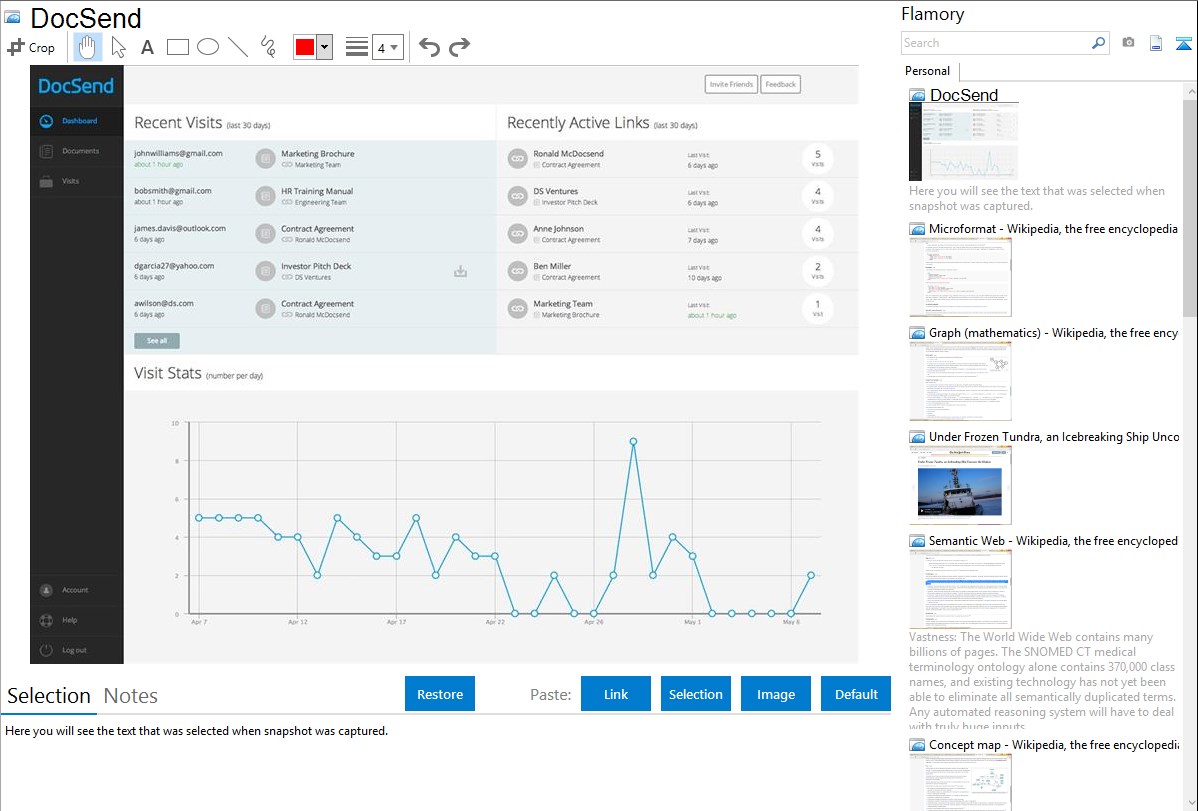
Task: Click the DocSend logo
Action: 76,86
